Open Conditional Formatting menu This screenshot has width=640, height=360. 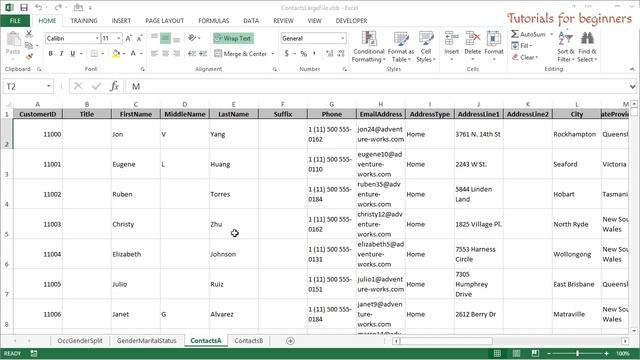coord(369,47)
